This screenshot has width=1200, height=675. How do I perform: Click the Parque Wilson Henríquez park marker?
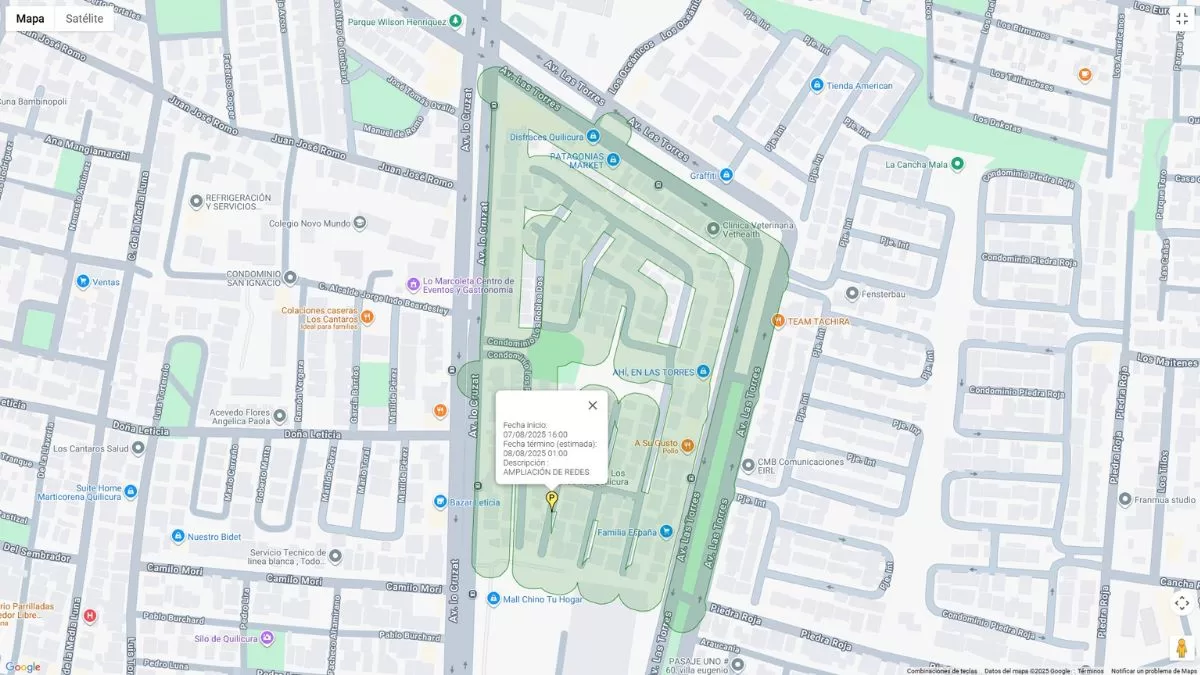[456, 21]
